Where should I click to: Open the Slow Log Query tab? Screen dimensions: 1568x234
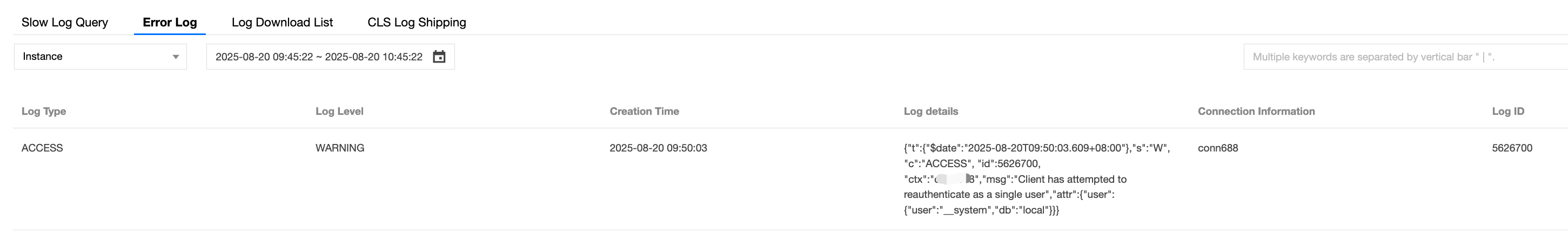[64, 23]
